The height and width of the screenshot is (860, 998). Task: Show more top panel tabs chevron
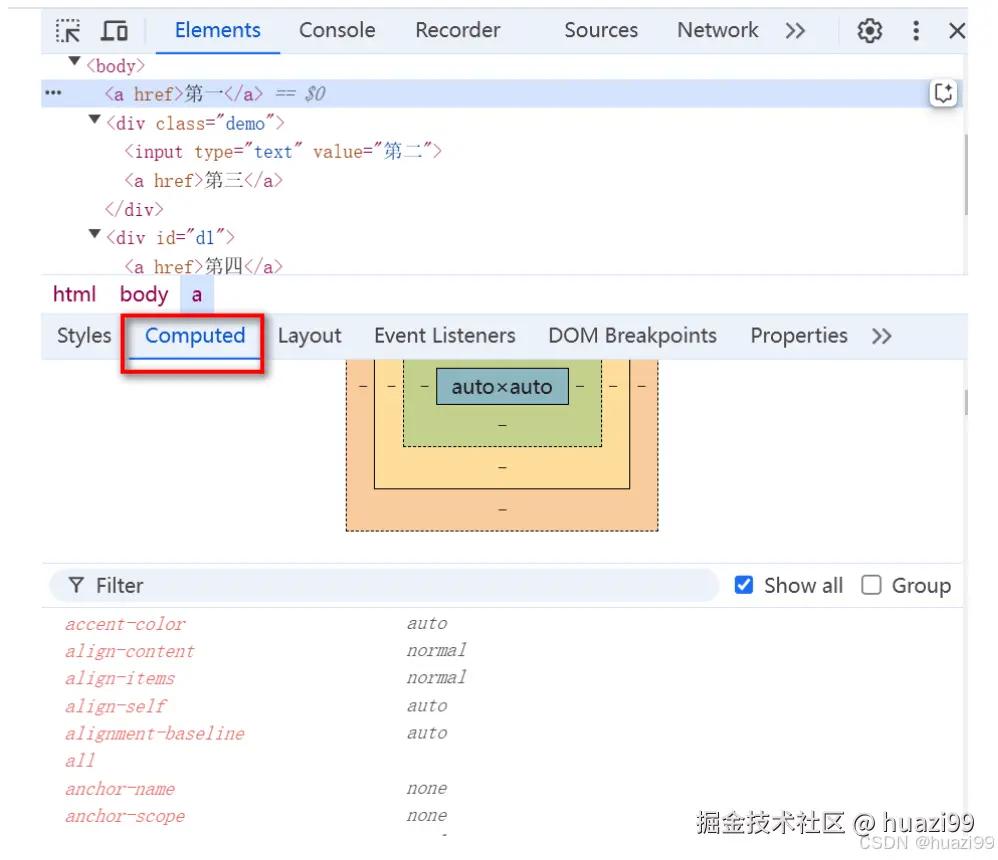(795, 31)
